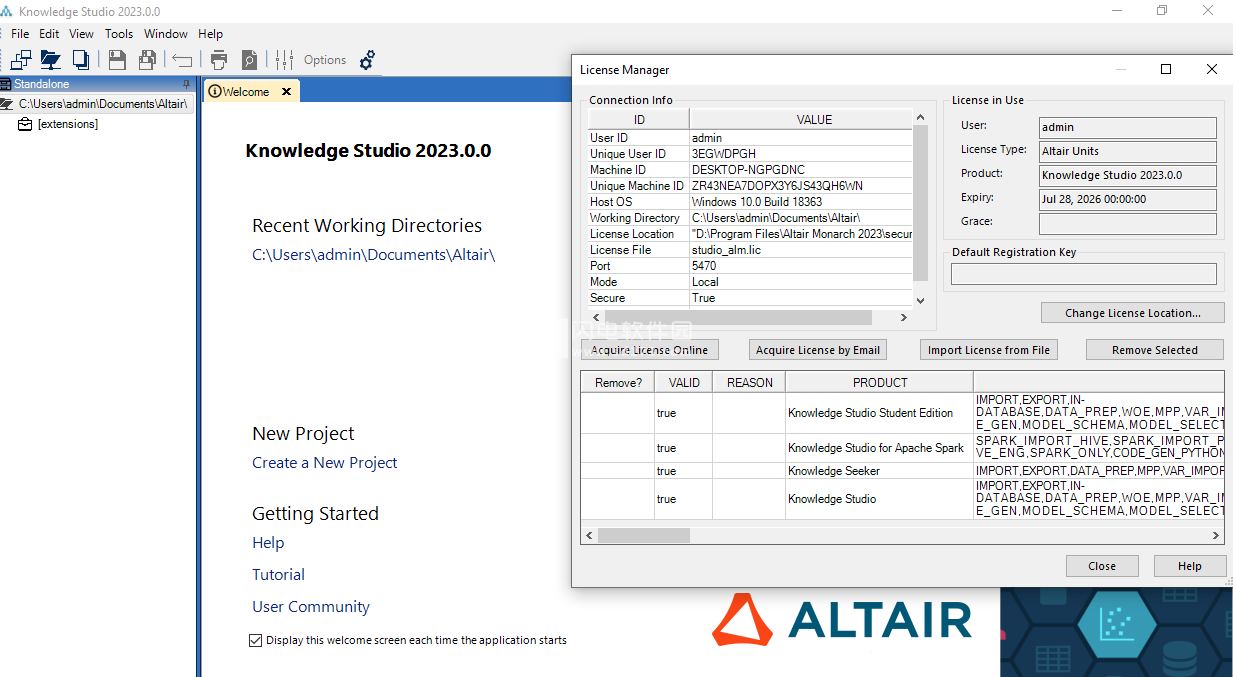Click down arrow of Connection Info scrollbar

[921, 299]
